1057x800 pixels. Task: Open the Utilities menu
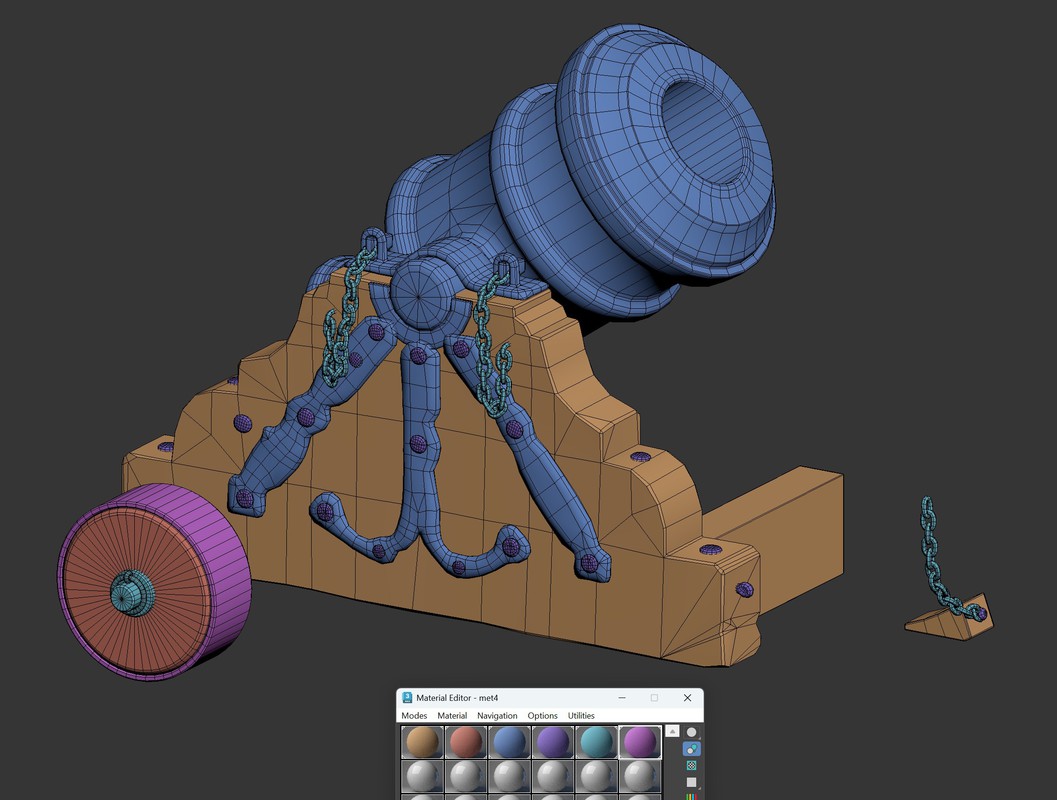tap(581, 716)
